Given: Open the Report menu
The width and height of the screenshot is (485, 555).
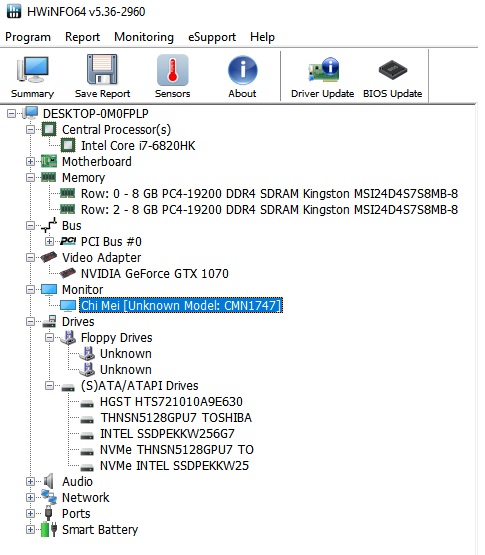Looking at the screenshot, I should tap(82, 37).
